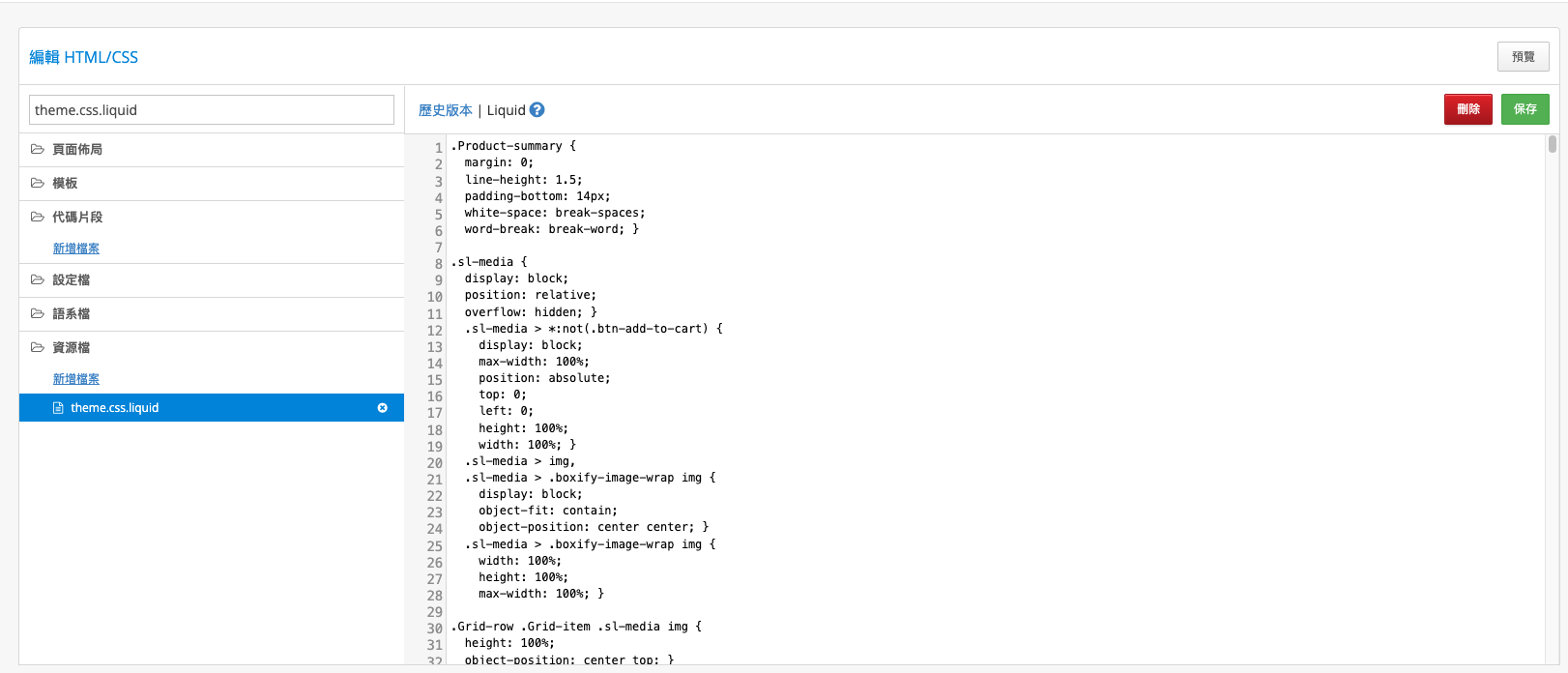Click the file icon of theme.css.liquid row
The image size is (1568, 673).
pos(58,408)
